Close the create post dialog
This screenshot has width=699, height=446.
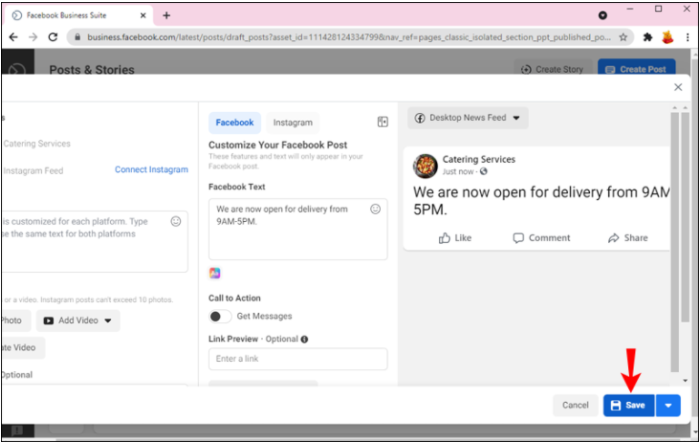[x=678, y=87]
